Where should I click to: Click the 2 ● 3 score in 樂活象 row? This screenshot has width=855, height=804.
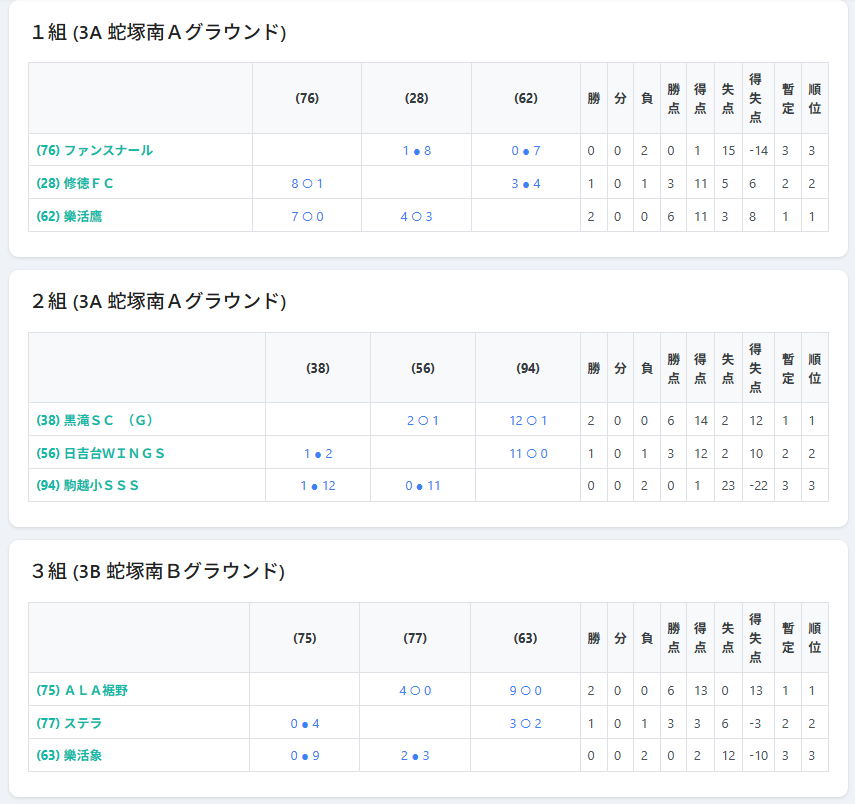click(x=415, y=756)
